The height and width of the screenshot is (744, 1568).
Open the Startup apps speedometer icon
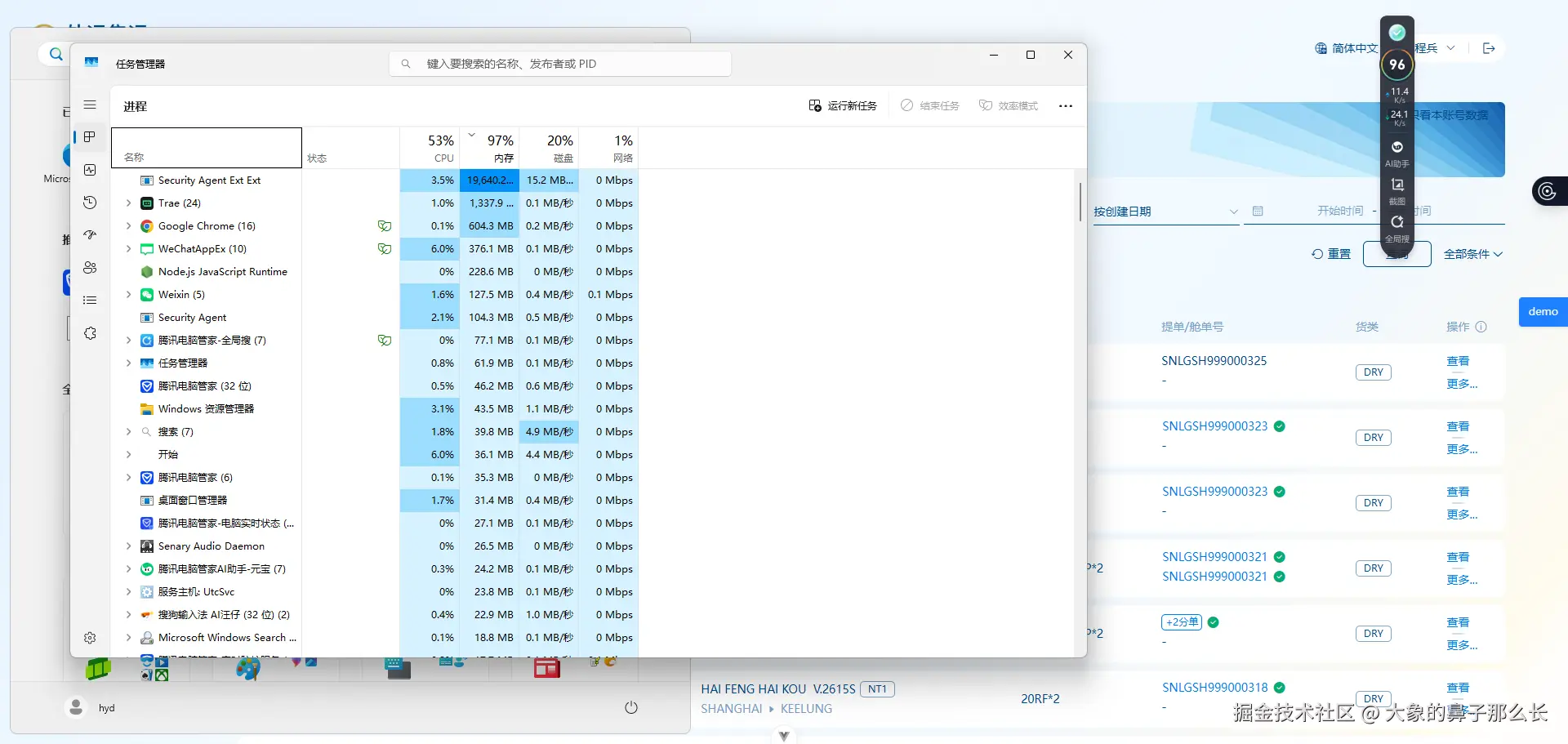90,235
